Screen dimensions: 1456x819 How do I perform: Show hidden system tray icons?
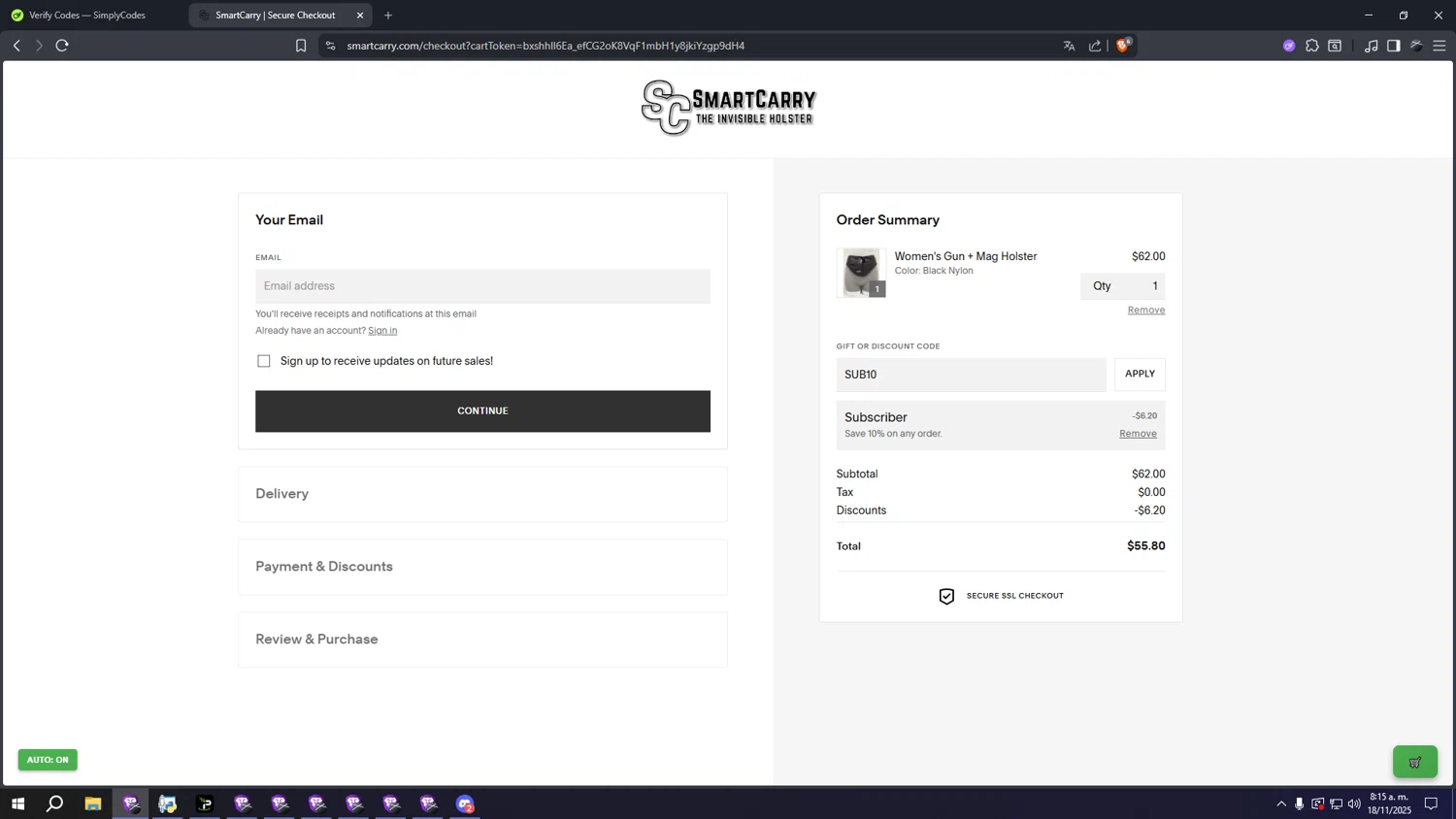click(1281, 803)
